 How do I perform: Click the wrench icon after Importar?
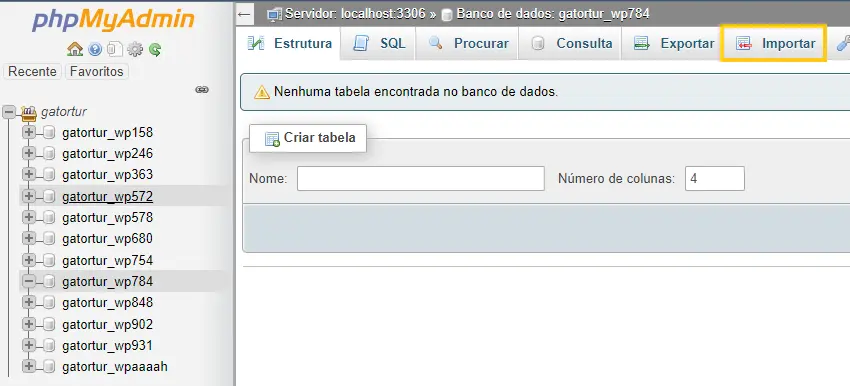pyautogui.click(x=843, y=43)
